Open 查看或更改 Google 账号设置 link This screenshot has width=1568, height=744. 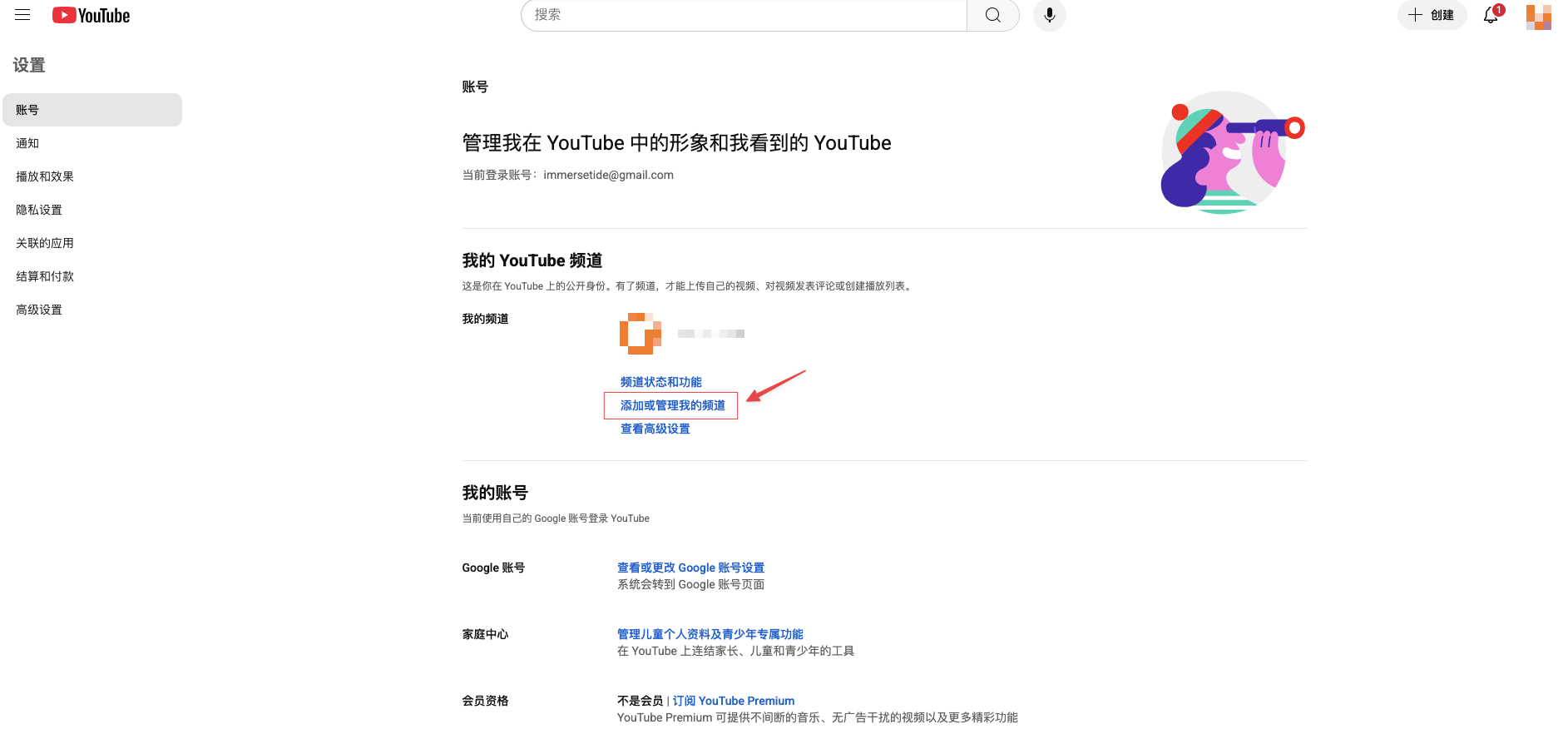point(690,568)
